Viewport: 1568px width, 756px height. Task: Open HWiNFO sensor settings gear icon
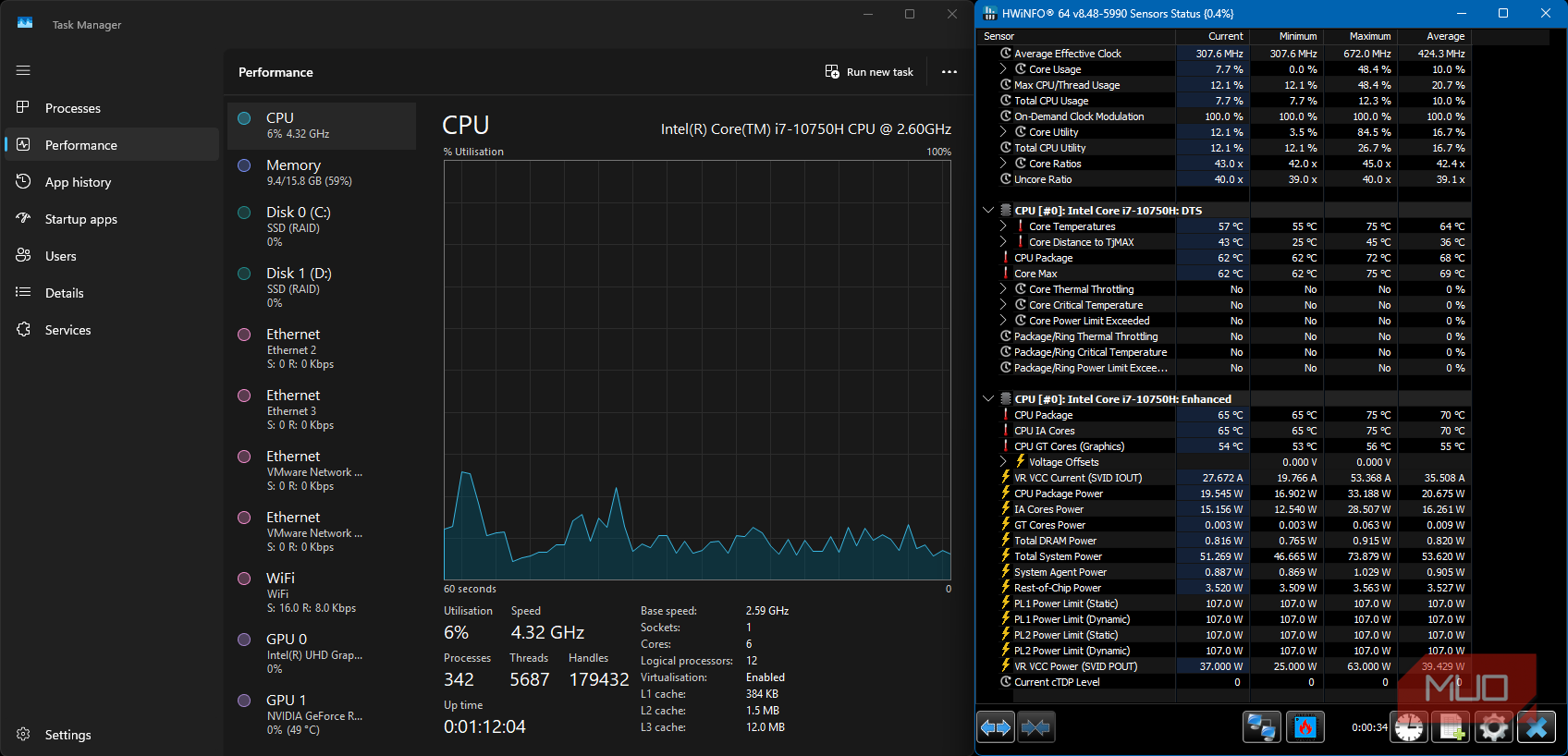1494,727
